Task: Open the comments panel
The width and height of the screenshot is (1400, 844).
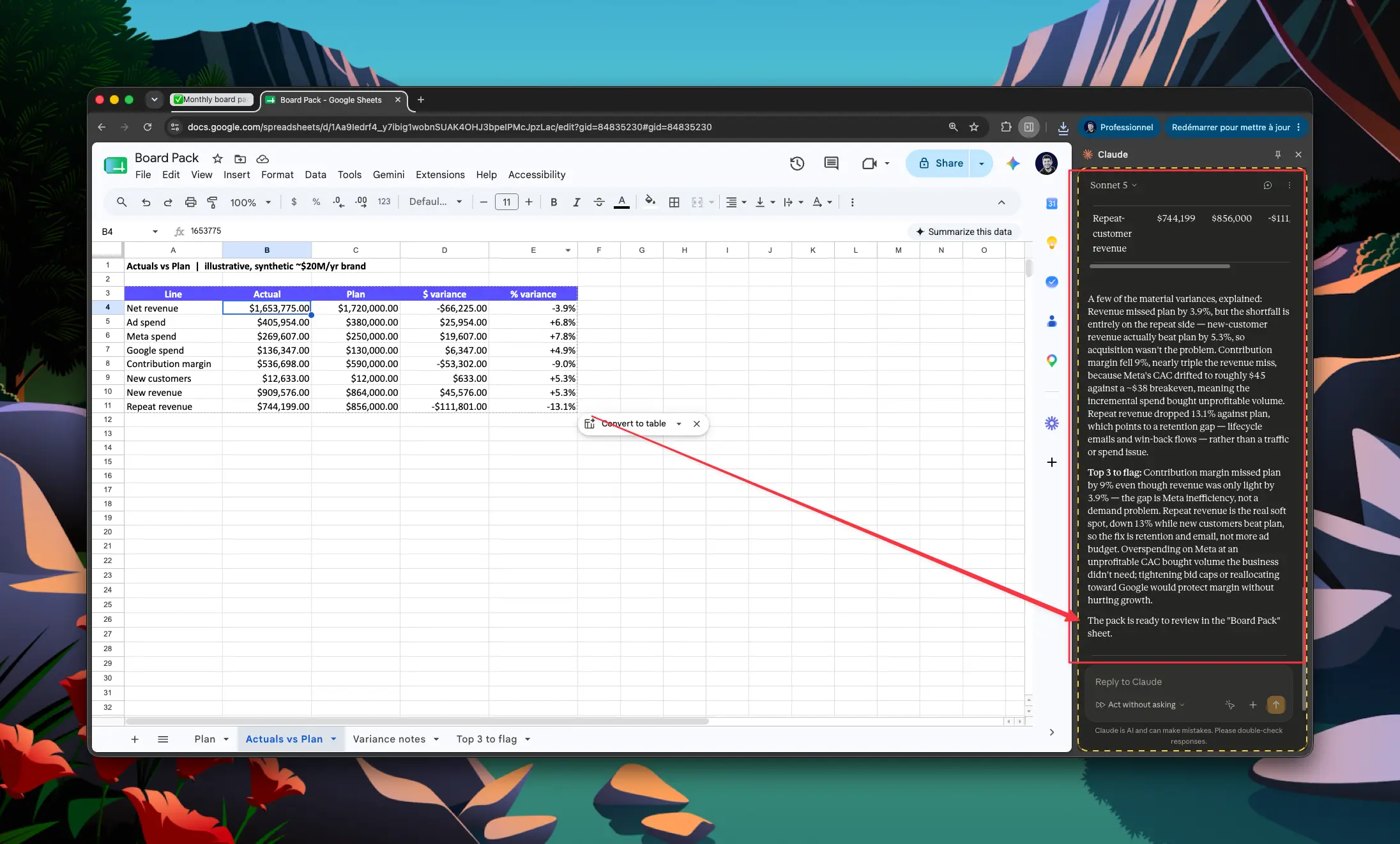Action: click(x=831, y=163)
